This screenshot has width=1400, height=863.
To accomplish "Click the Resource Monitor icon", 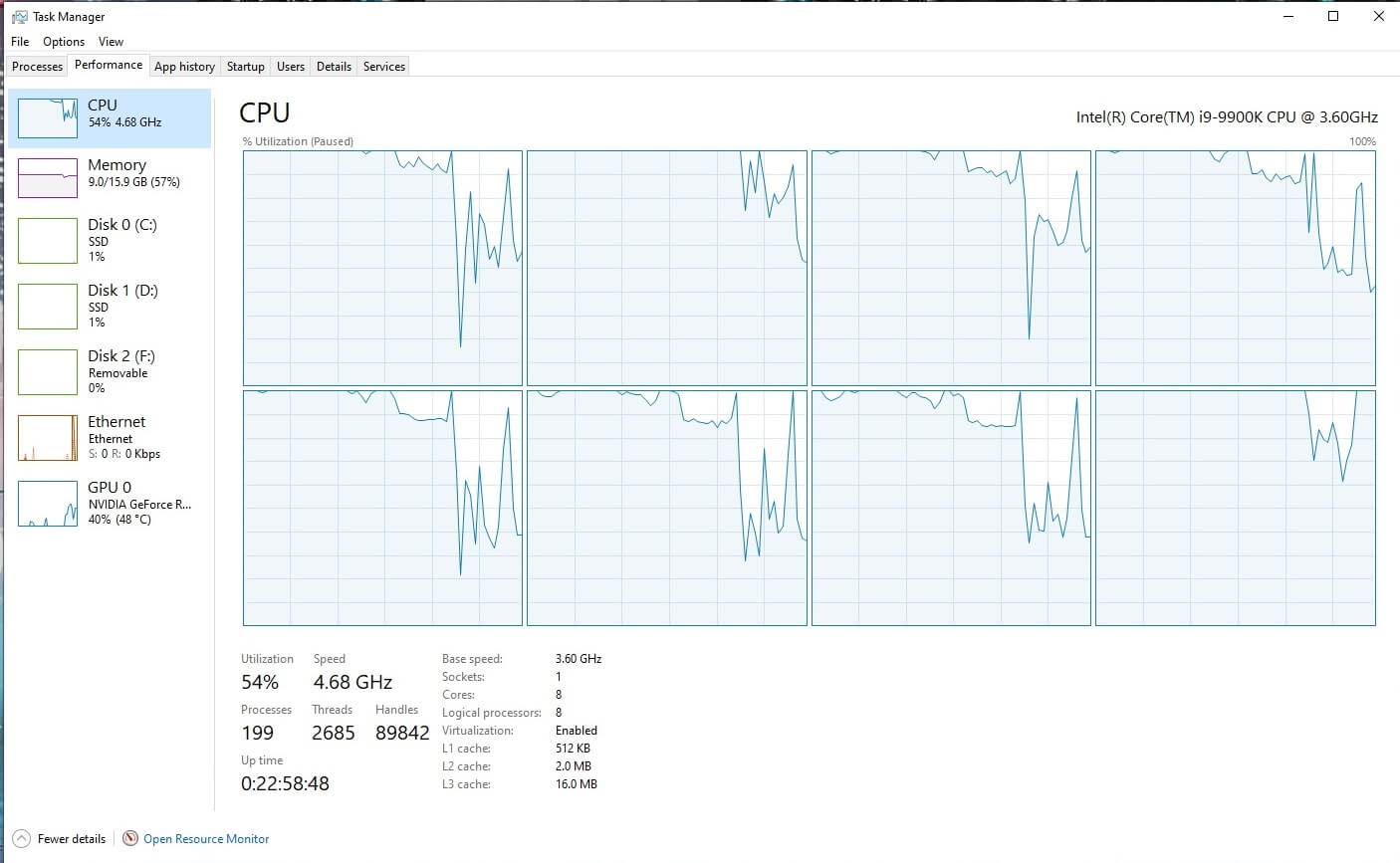I will (x=130, y=839).
